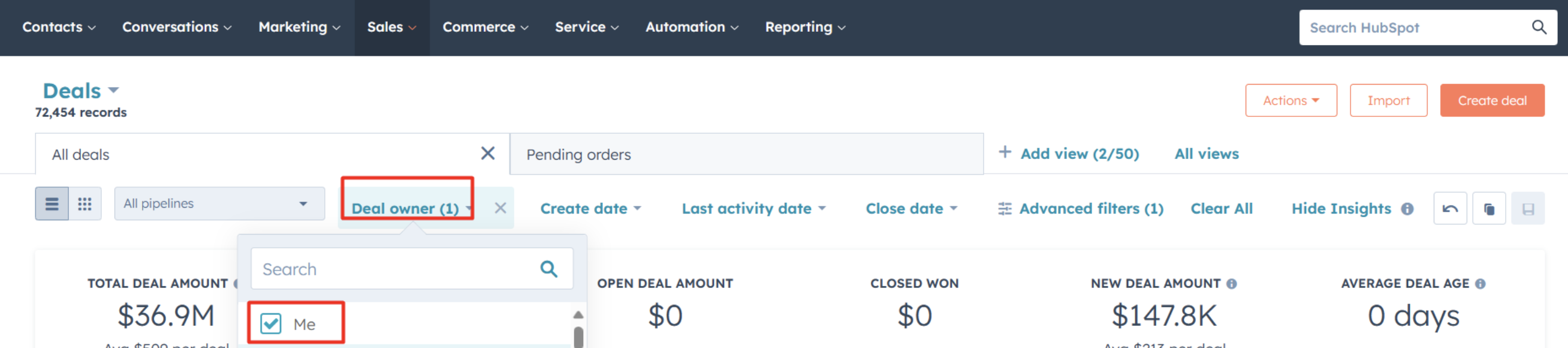This screenshot has width=1568, height=348.
Task: Uncheck the Me owner checkbox
Action: pos(270,323)
